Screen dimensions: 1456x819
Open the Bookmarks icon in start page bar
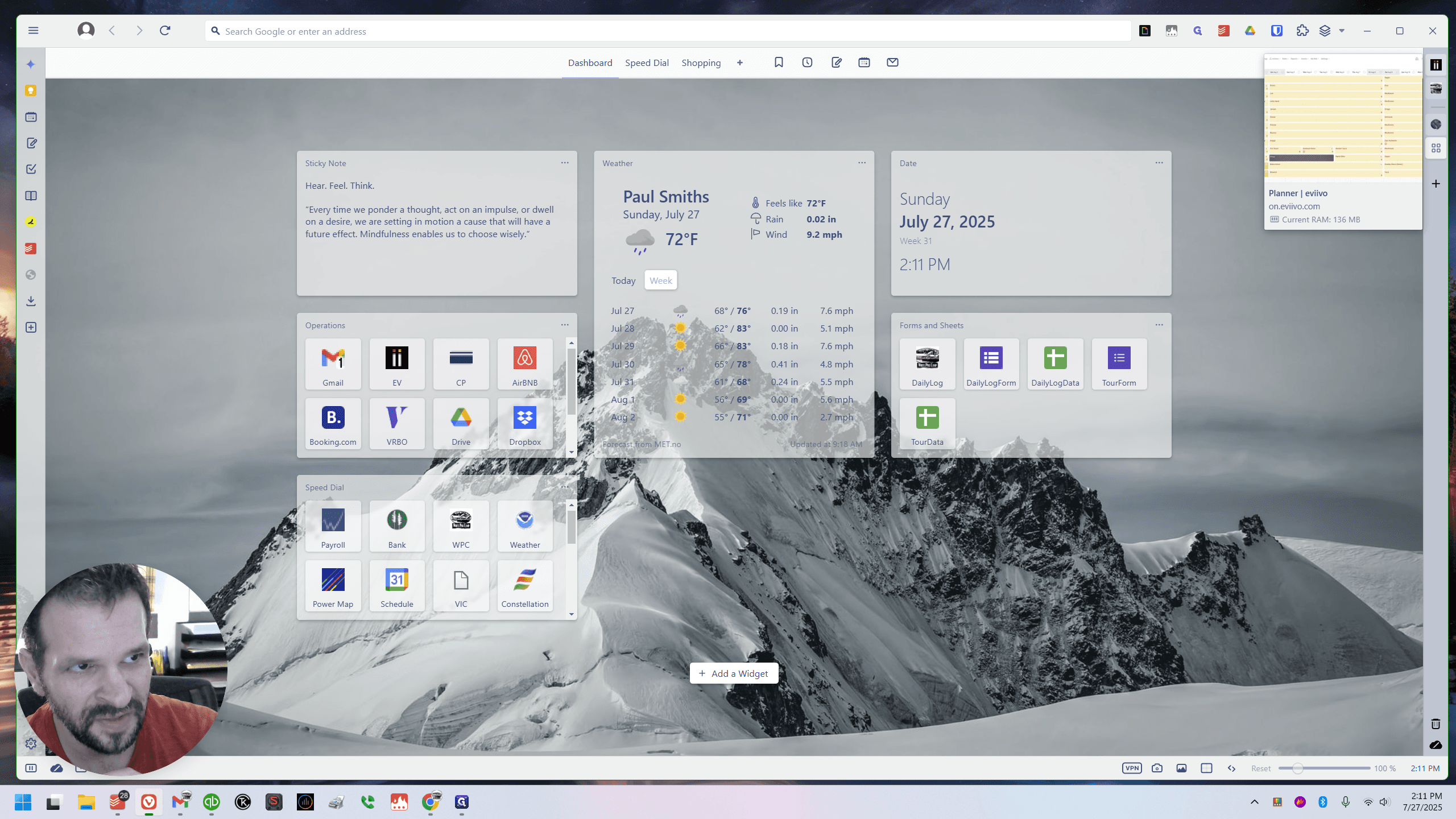[779, 63]
